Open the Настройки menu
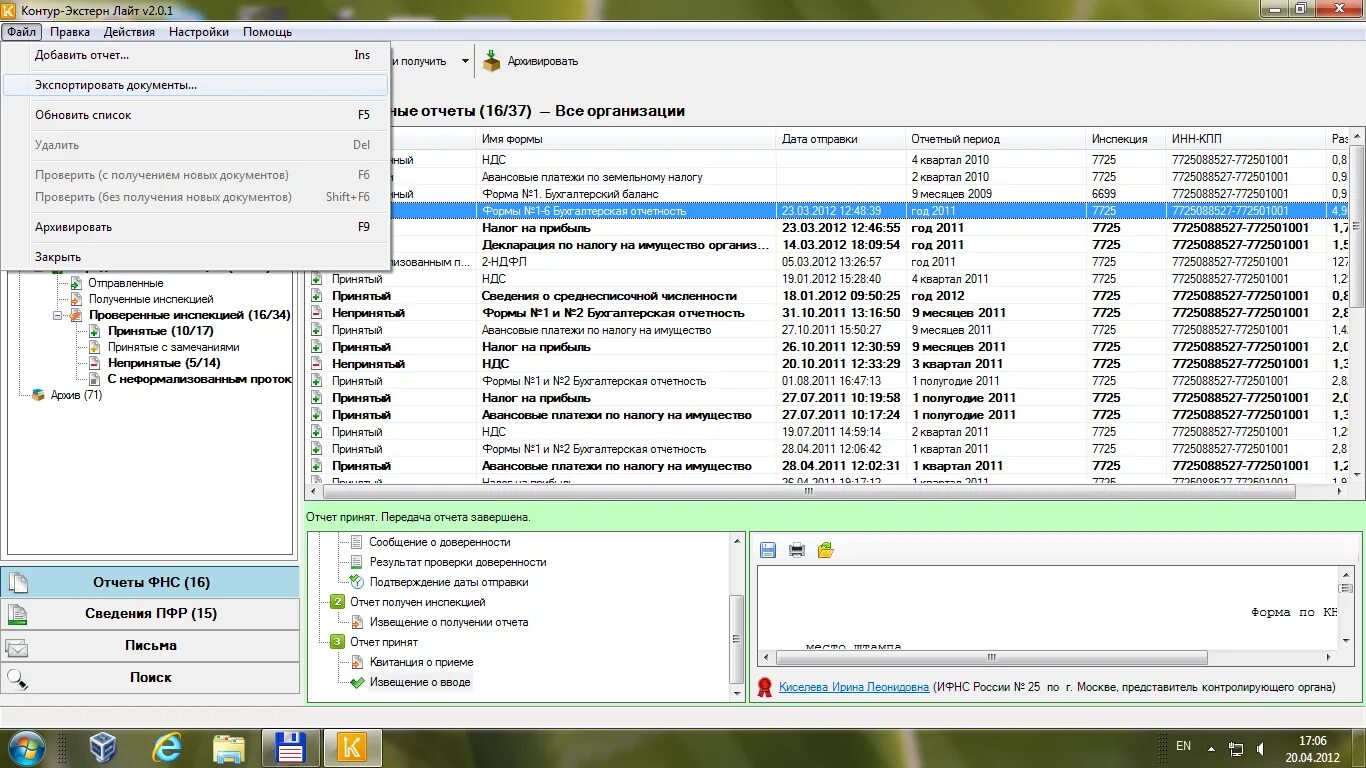The image size is (1366, 768). pyautogui.click(x=199, y=32)
